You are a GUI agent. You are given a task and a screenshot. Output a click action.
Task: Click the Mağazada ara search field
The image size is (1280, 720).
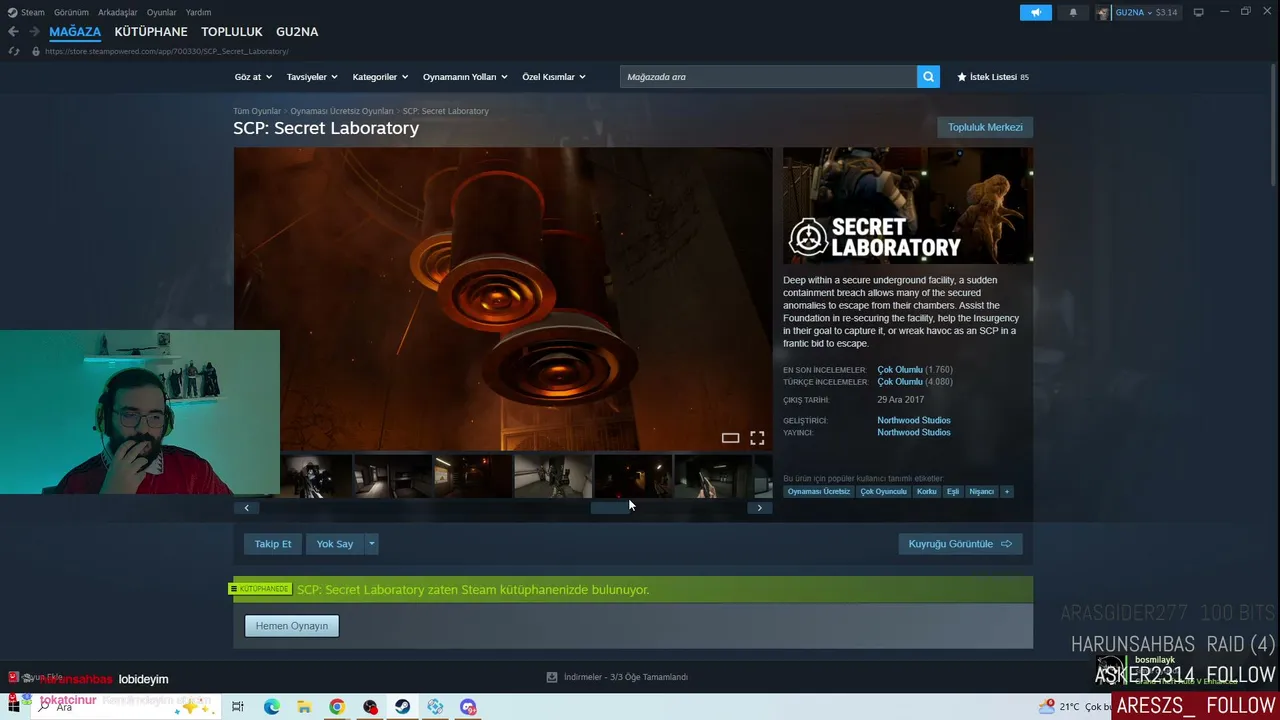click(768, 77)
